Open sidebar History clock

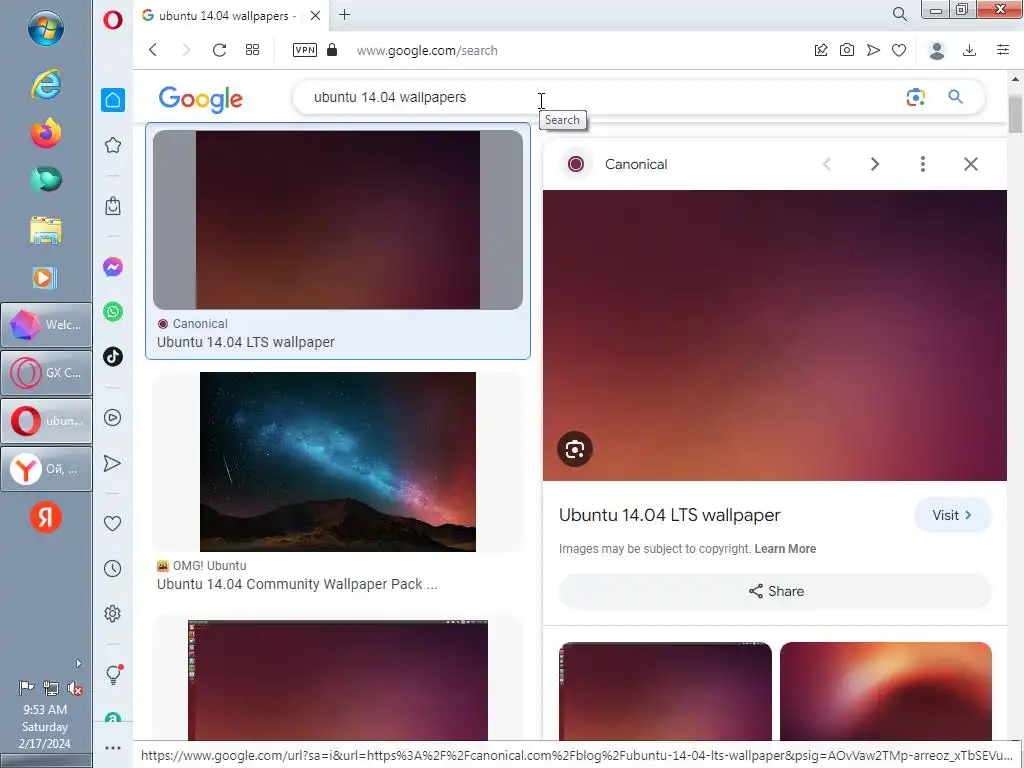[113, 568]
